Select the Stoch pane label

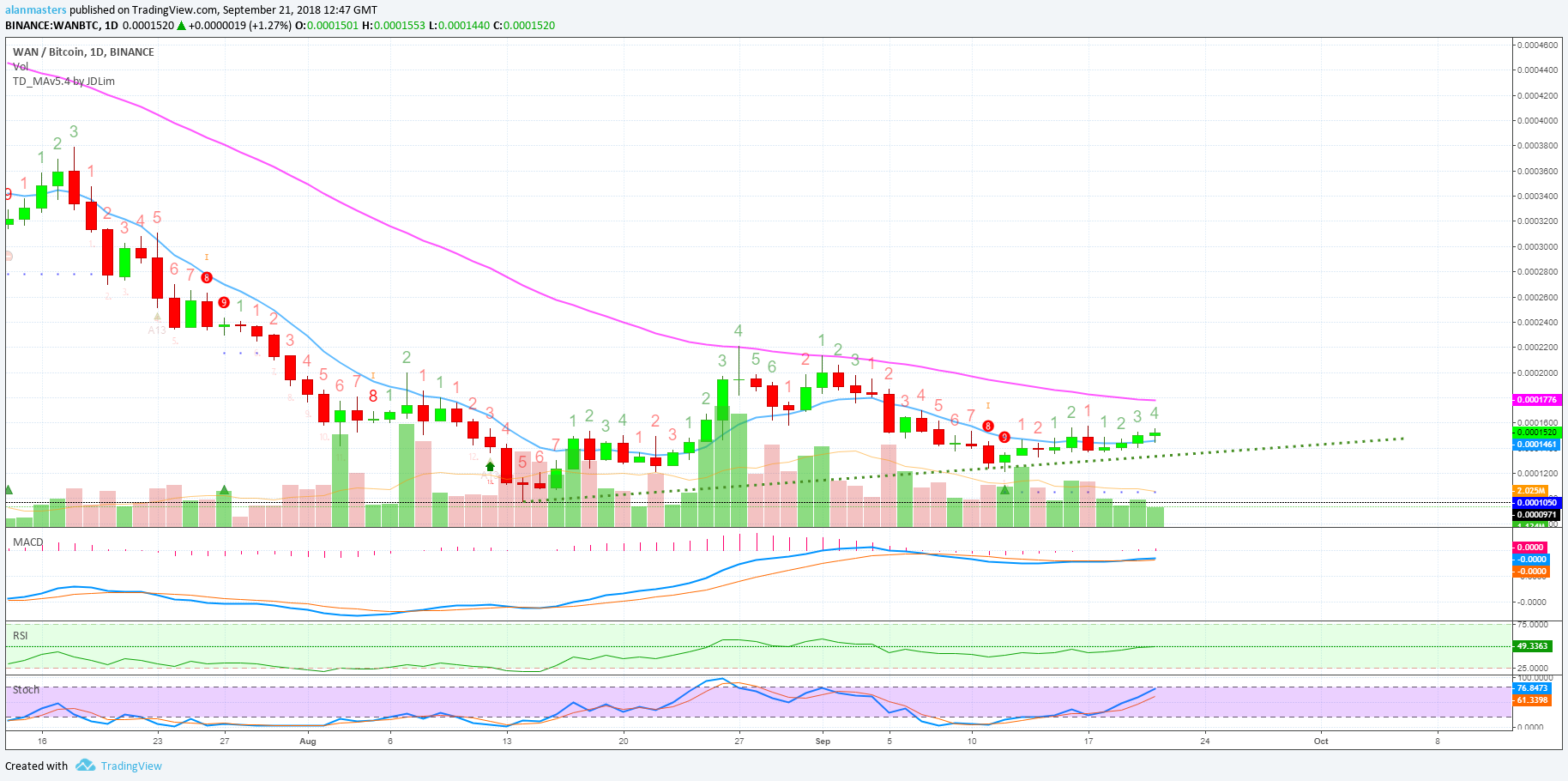click(26, 689)
